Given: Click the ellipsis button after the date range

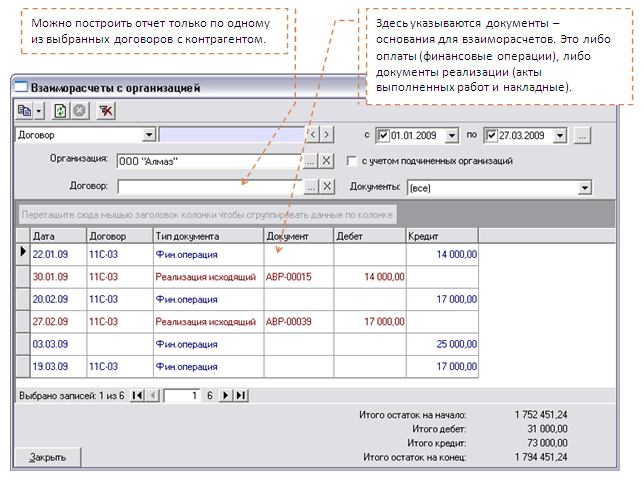Looking at the screenshot, I should point(582,135).
